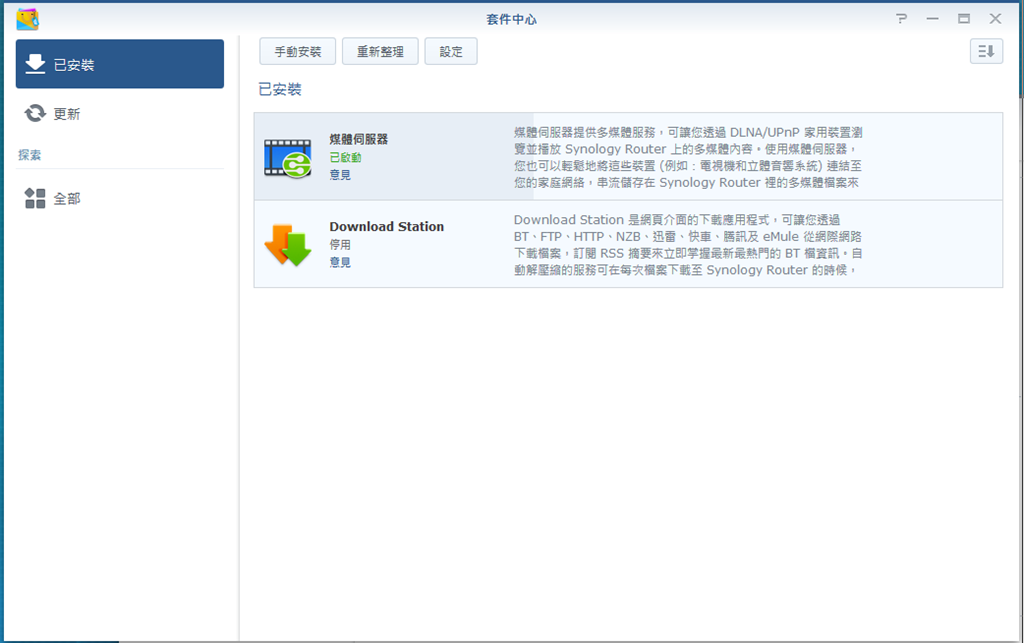The width and height of the screenshot is (1024, 643).
Task: Click the 已安裝 section heading
Action: (280, 89)
